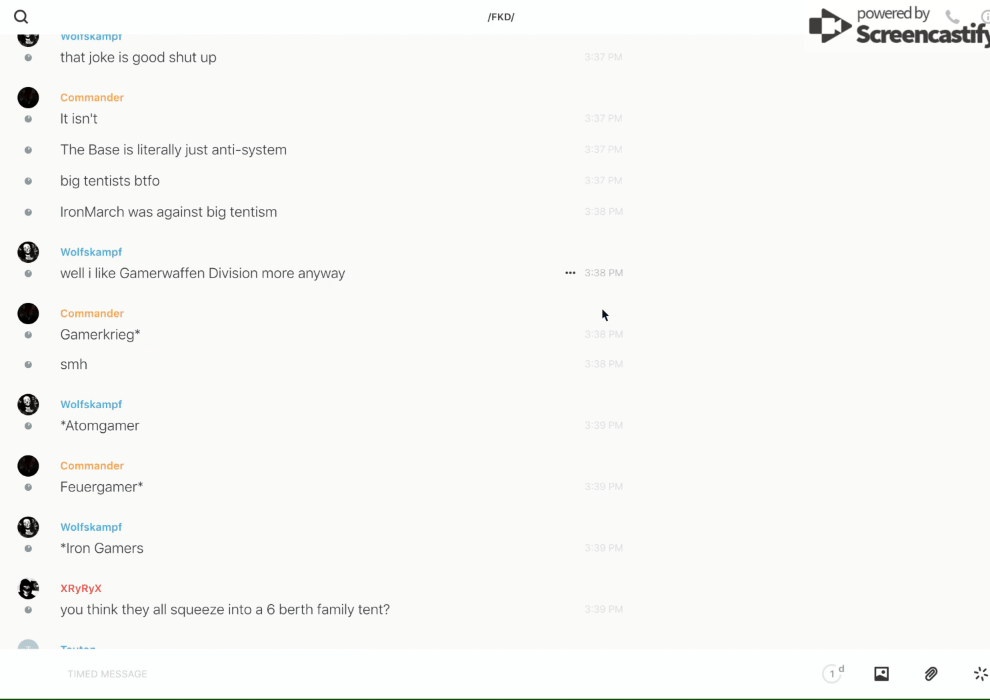The height and width of the screenshot is (700, 990).
Task: Select the "big tentists btfo" message
Action: coord(110,181)
